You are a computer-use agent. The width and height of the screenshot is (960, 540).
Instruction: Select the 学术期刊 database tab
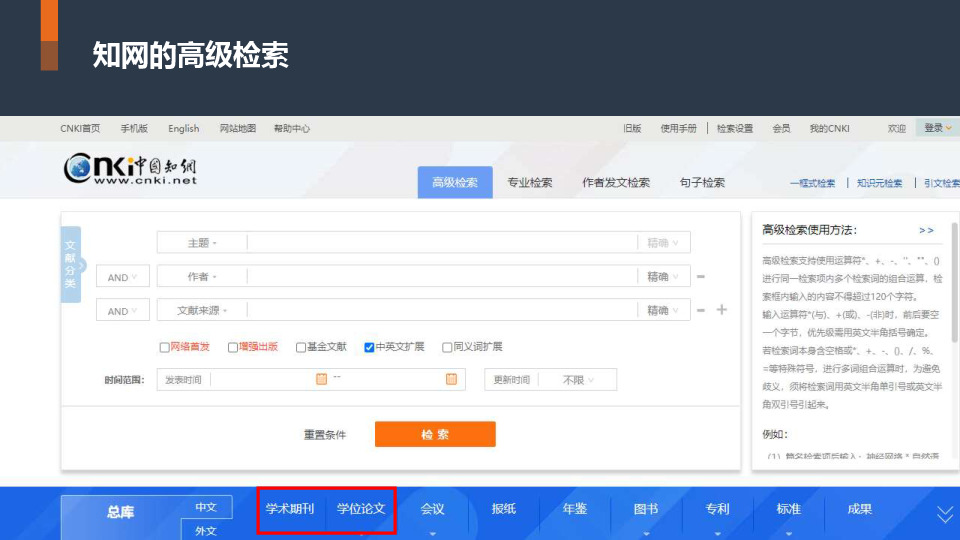290,509
